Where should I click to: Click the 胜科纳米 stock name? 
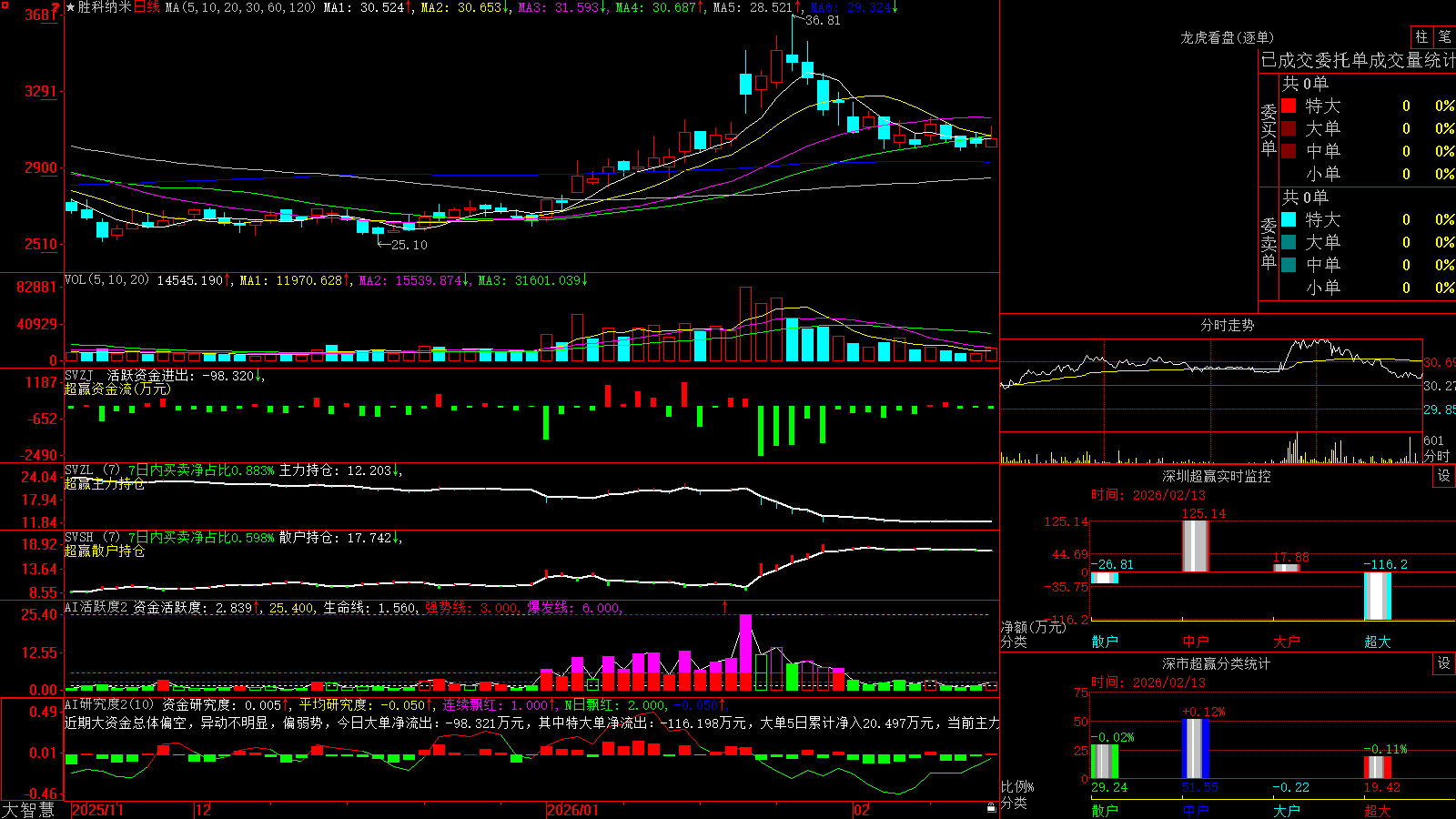pos(105,7)
